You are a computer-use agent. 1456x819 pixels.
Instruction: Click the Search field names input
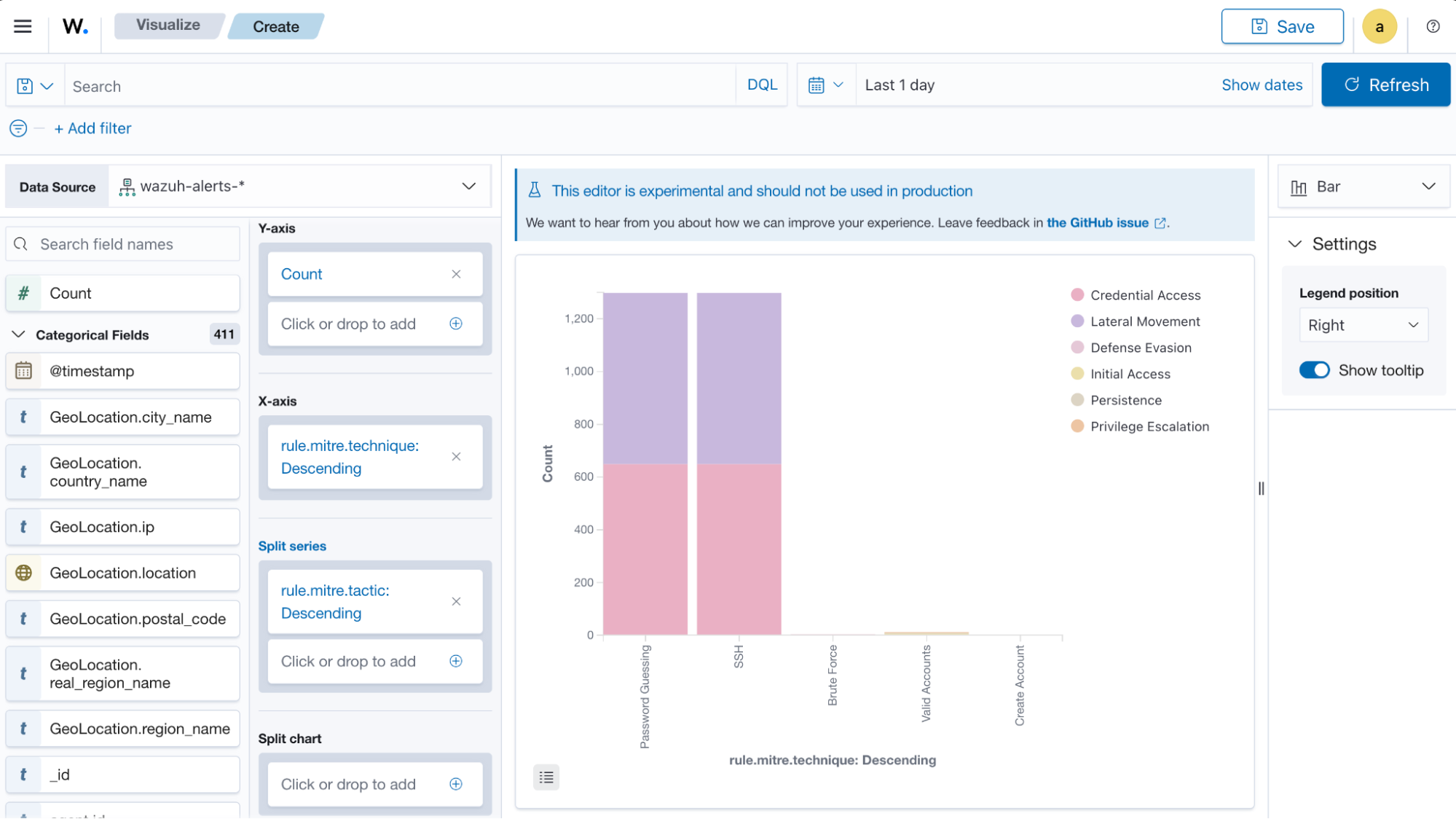[122, 244]
